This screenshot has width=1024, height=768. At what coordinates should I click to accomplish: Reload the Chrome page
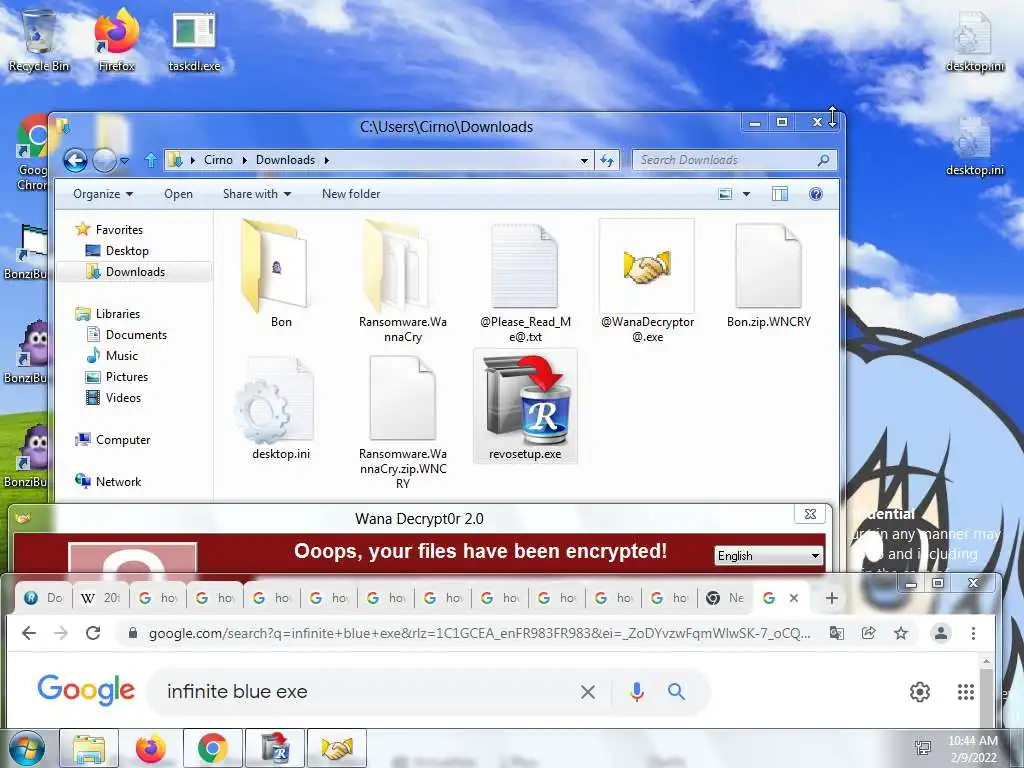[93, 633]
